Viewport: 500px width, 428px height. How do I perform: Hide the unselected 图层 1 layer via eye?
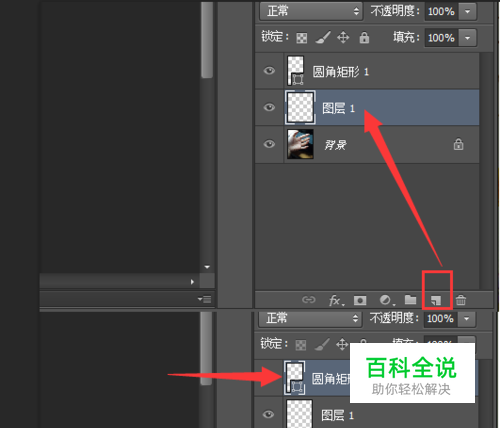[268, 414]
